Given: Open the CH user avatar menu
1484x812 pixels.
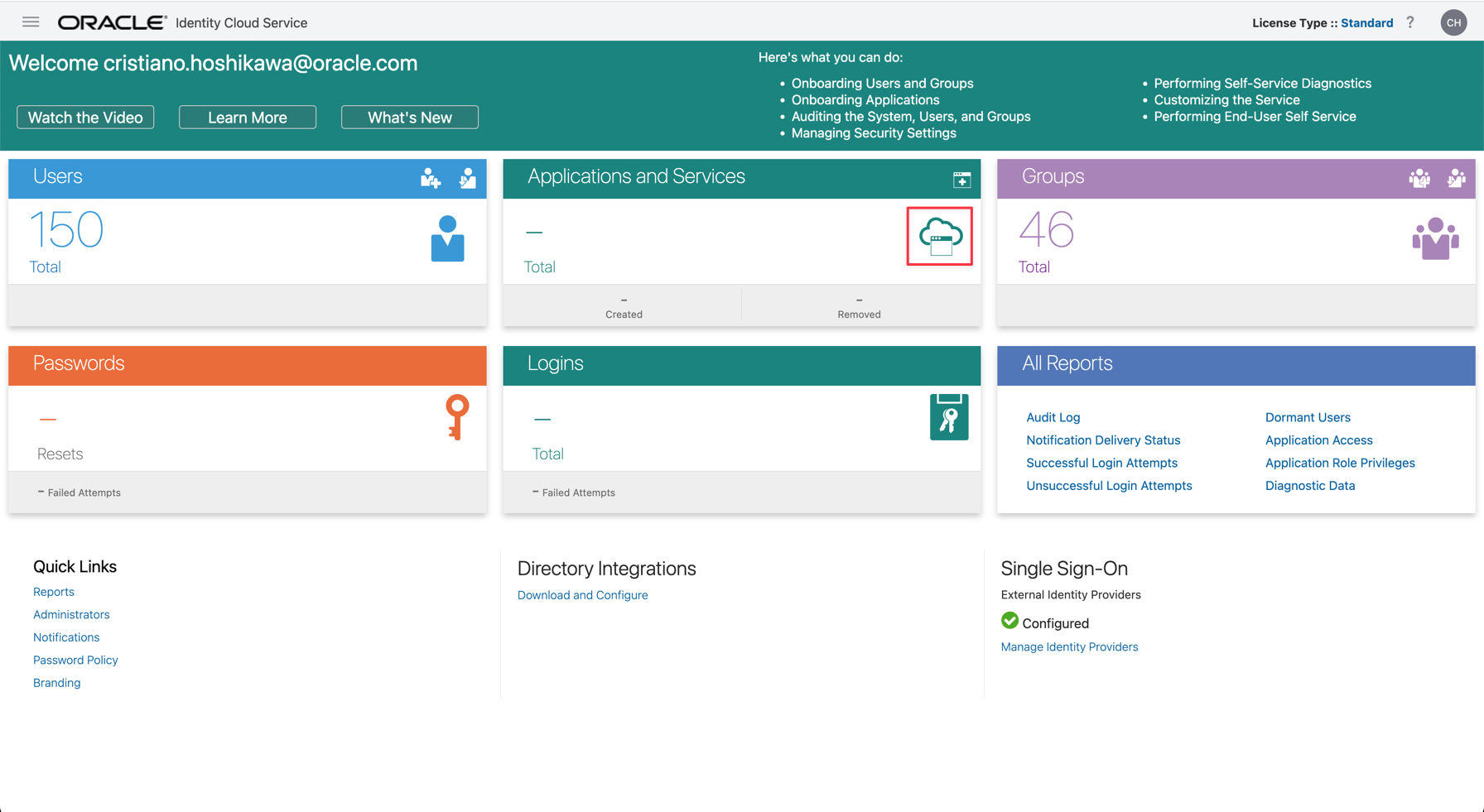Looking at the screenshot, I should 1453,22.
